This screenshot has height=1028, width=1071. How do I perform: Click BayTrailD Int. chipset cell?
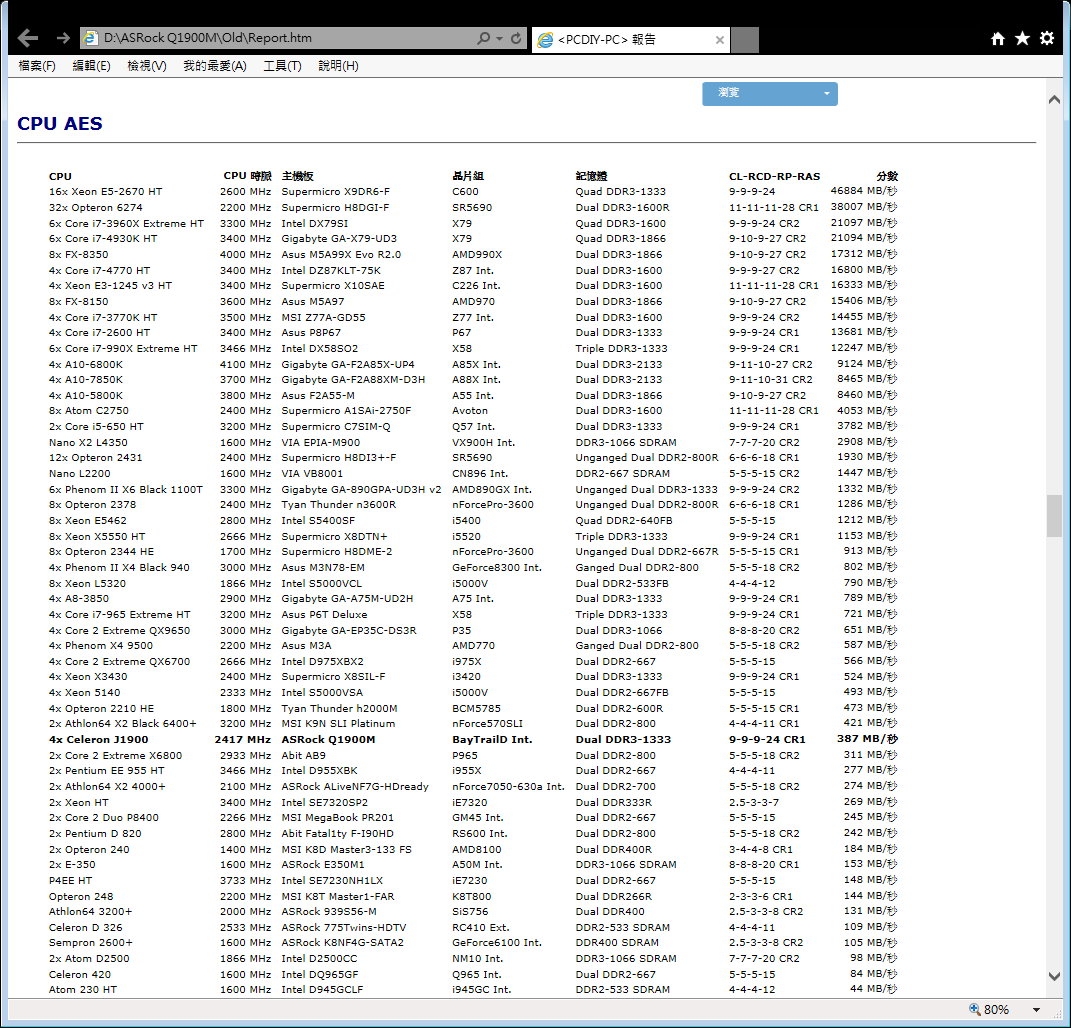point(492,740)
